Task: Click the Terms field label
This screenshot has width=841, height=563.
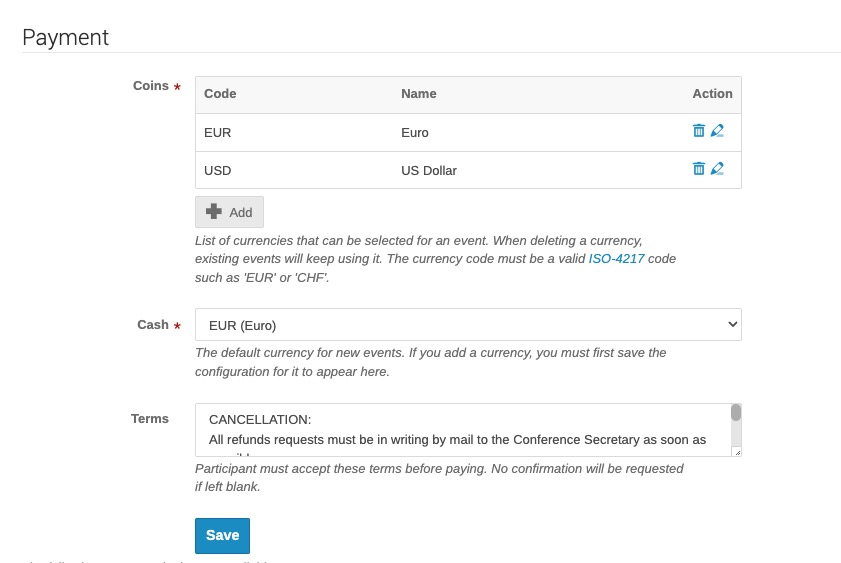Action: pos(150,419)
